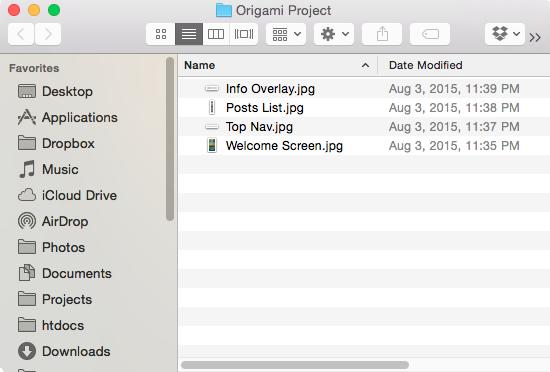Click the Favorites sidebar heading
The height and width of the screenshot is (372, 550).
[x=34, y=68]
